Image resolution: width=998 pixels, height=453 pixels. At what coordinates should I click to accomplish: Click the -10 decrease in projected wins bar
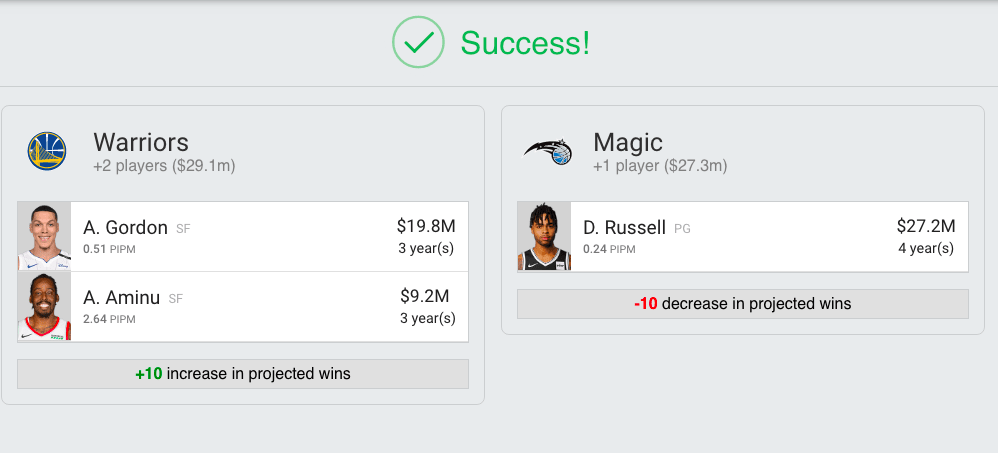point(743,304)
